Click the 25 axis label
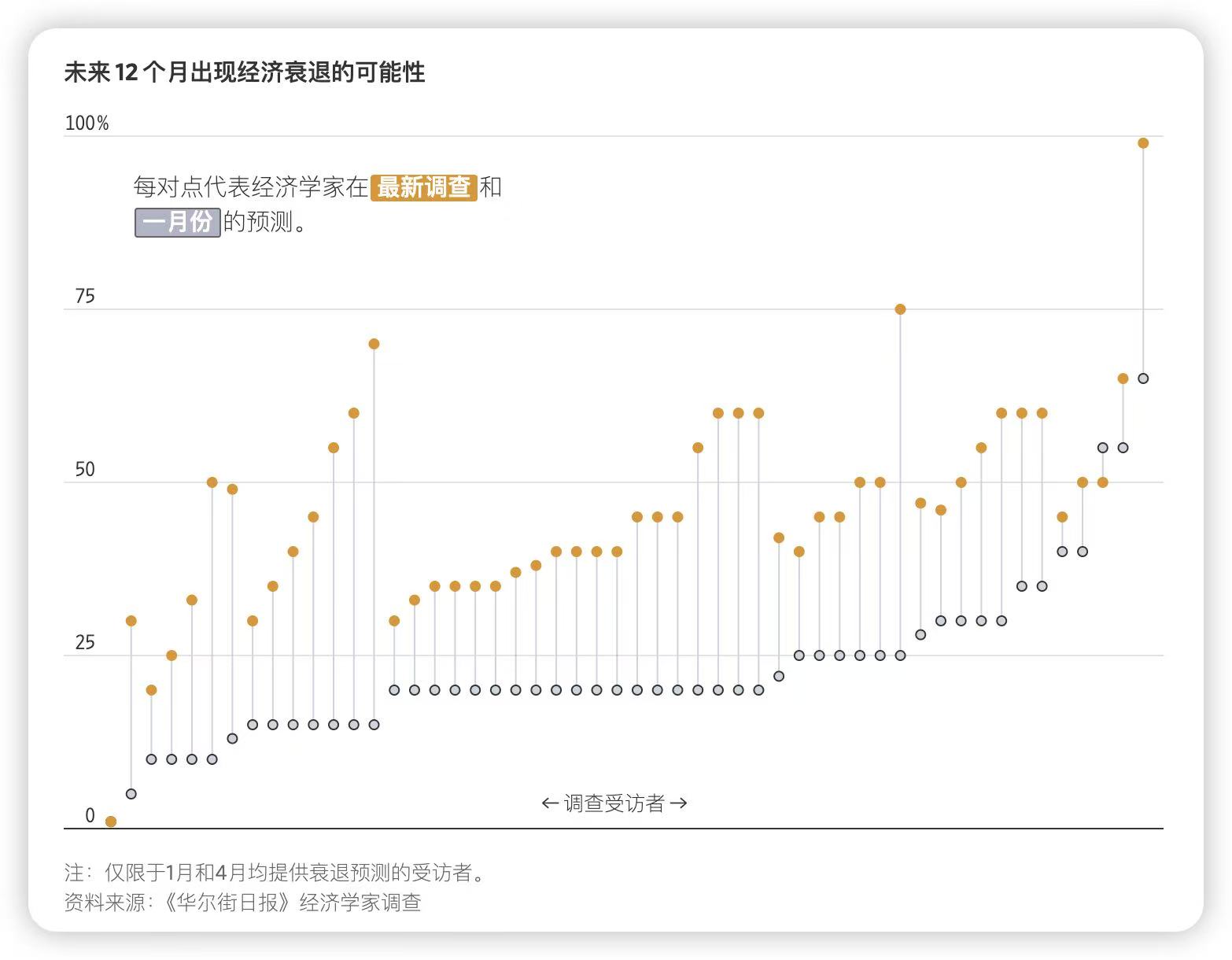 click(85, 643)
